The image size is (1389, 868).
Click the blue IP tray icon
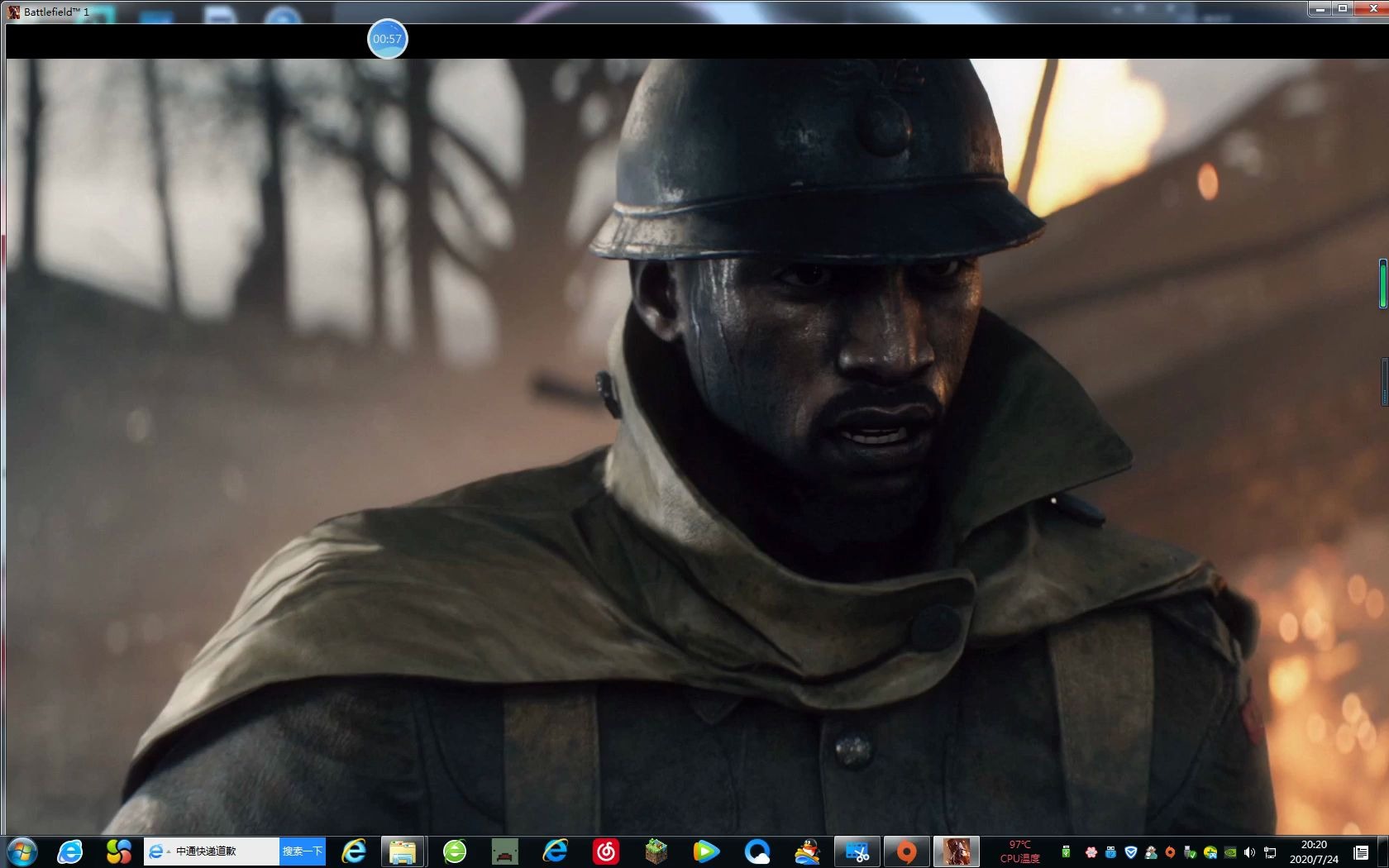pos(1110,852)
